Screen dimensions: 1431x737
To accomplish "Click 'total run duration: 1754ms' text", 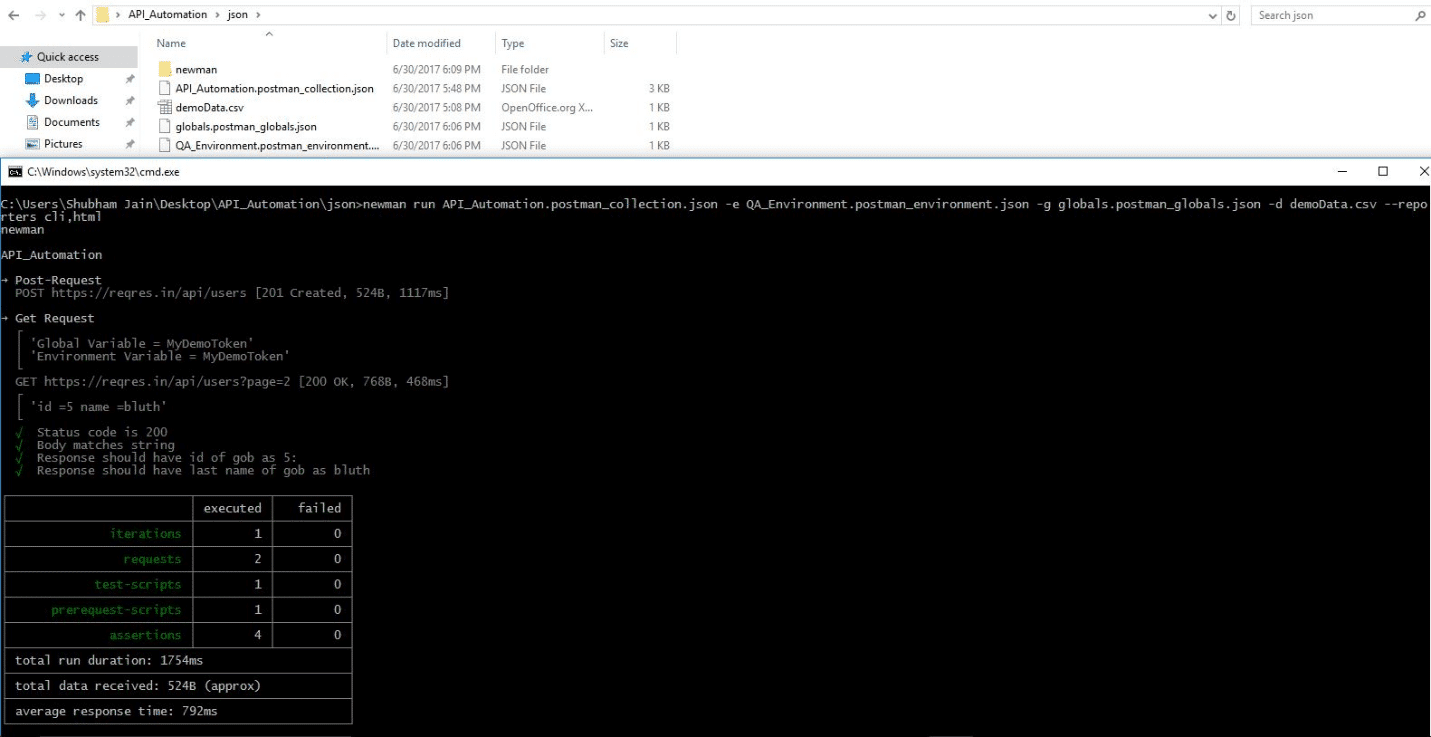I will (x=109, y=660).
